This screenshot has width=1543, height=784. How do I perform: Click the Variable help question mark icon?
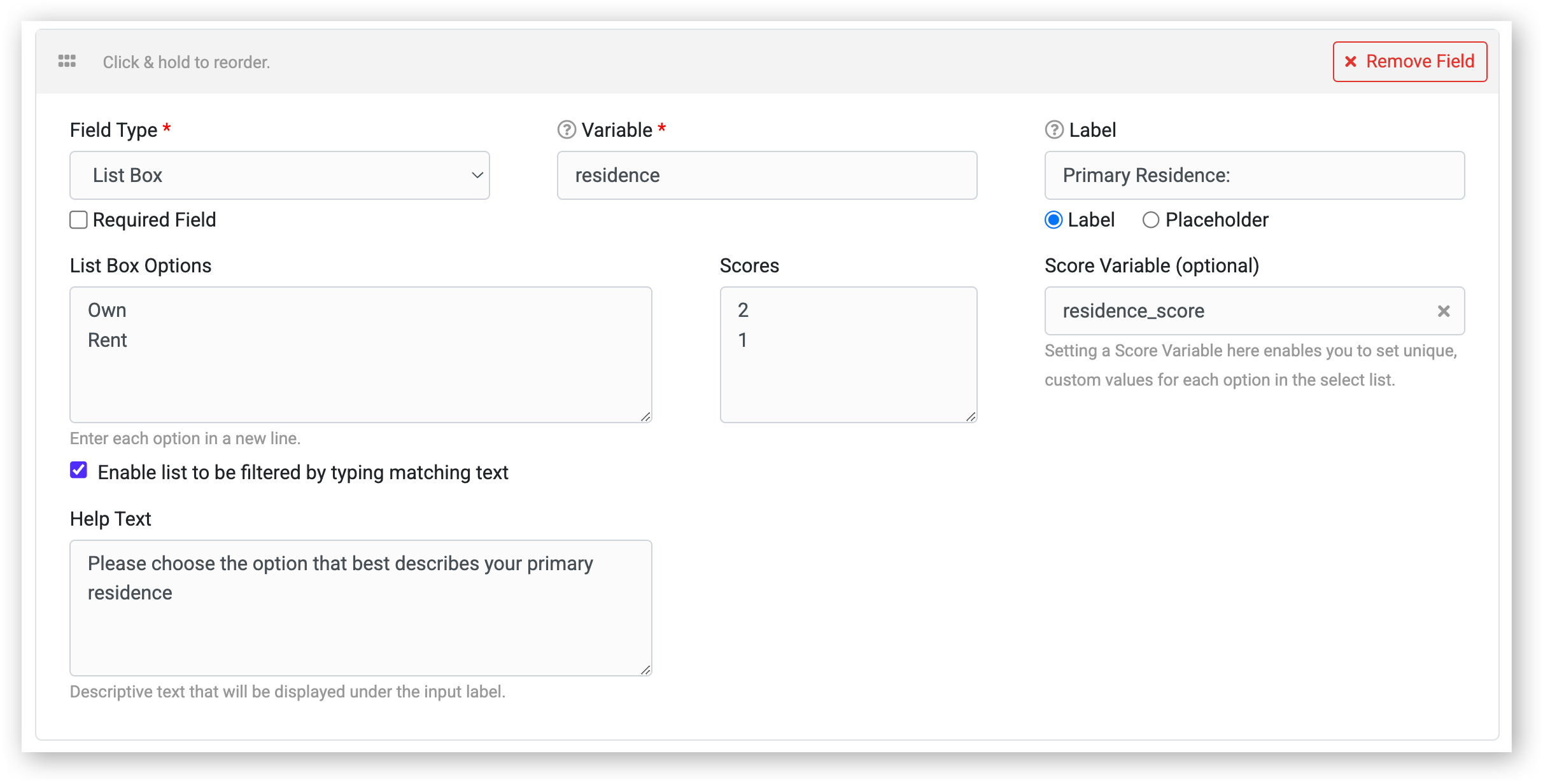[x=567, y=130]
